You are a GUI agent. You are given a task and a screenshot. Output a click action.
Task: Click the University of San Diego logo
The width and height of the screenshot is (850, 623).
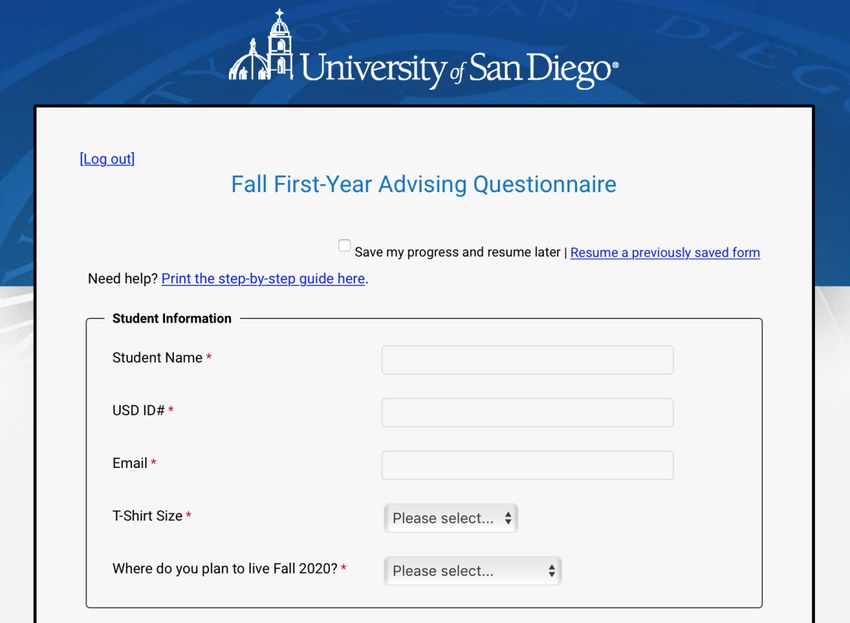(423, 49)
